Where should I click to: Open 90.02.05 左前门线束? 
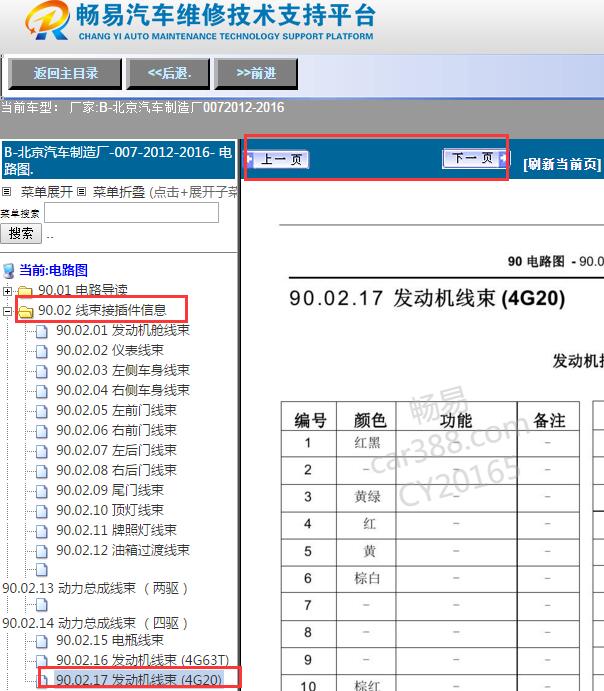(116, 410)
